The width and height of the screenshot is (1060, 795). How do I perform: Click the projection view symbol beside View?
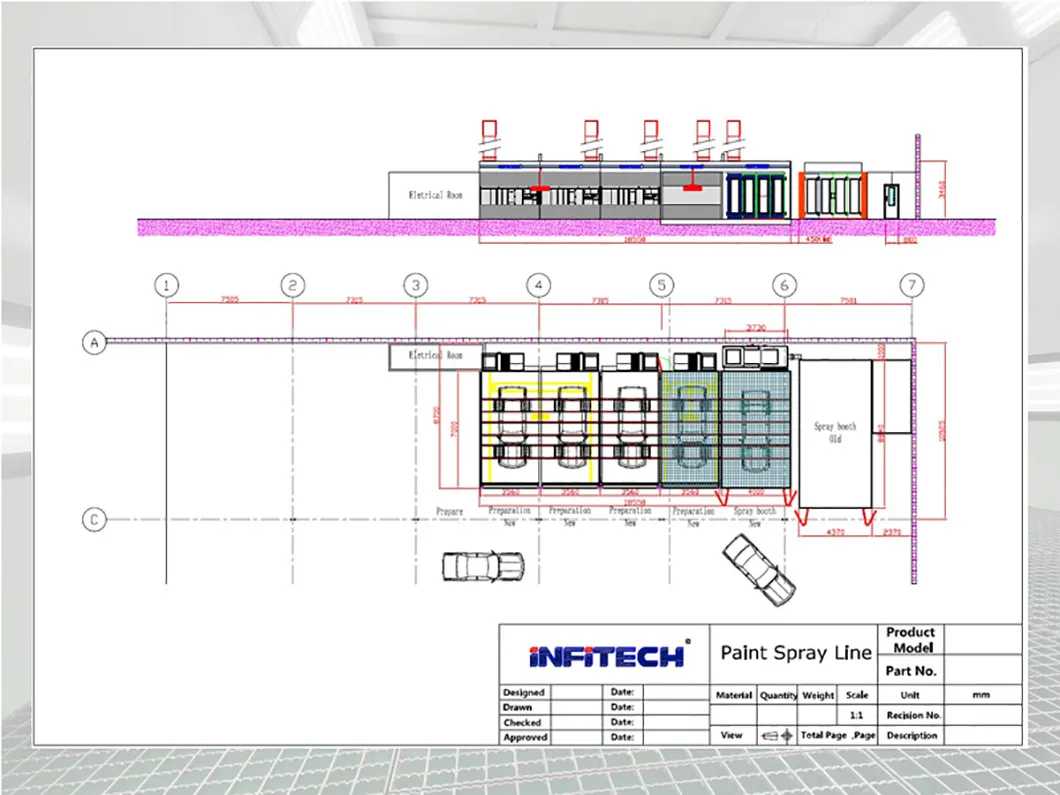(777, 735)
